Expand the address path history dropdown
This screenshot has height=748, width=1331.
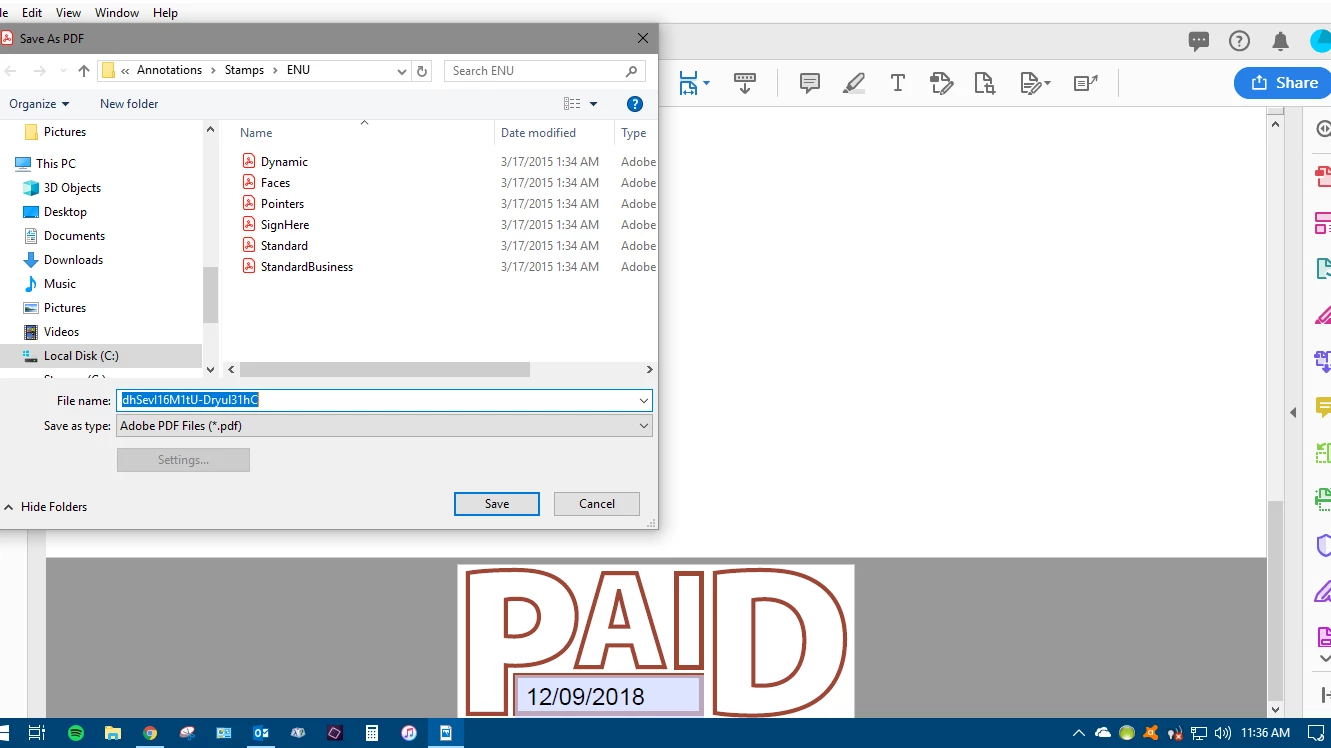(x=402, y=71)
